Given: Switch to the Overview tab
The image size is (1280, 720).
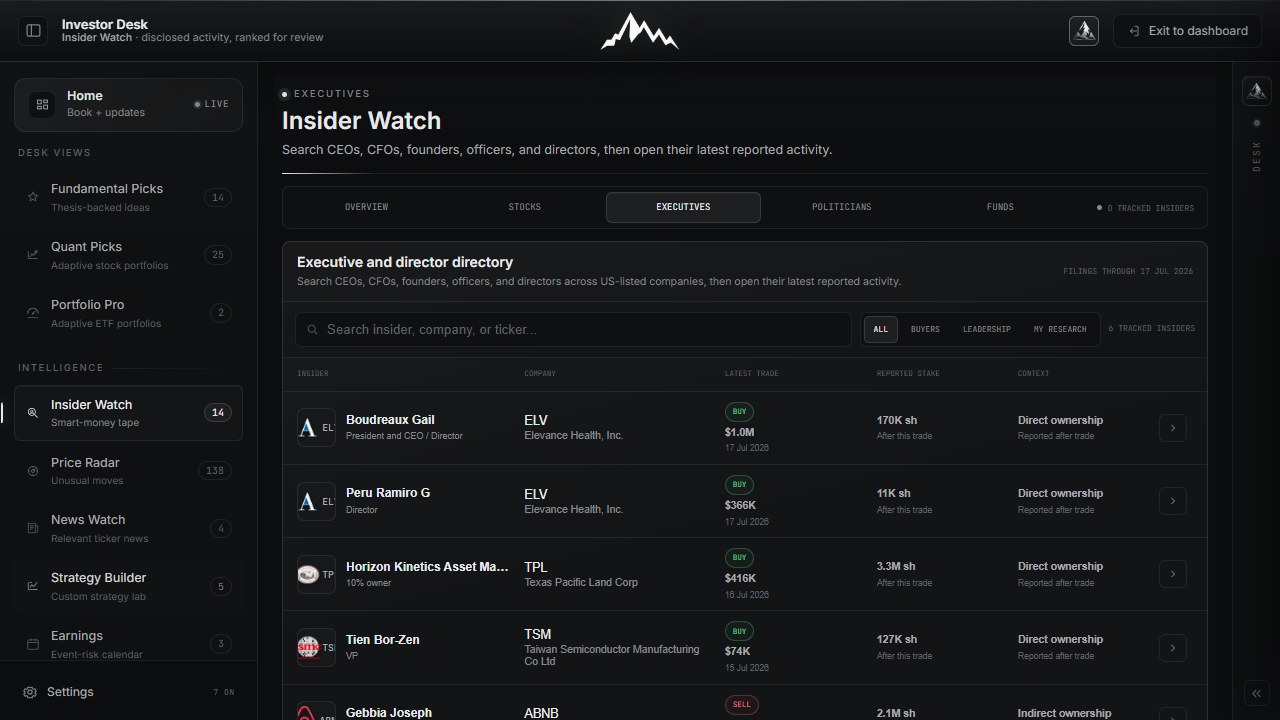Looking at the screenshot, I should point(366,207).
